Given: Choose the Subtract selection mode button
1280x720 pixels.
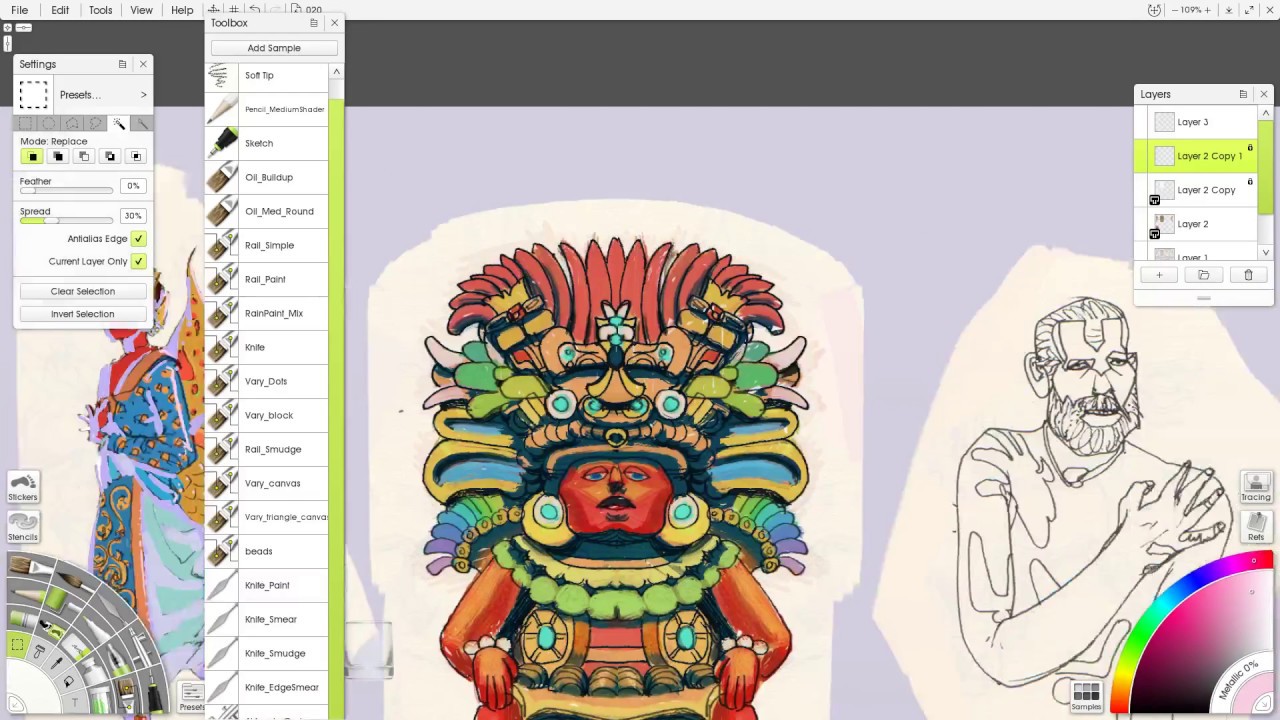Looking at the screenshot, I should [x=84, y=157].
